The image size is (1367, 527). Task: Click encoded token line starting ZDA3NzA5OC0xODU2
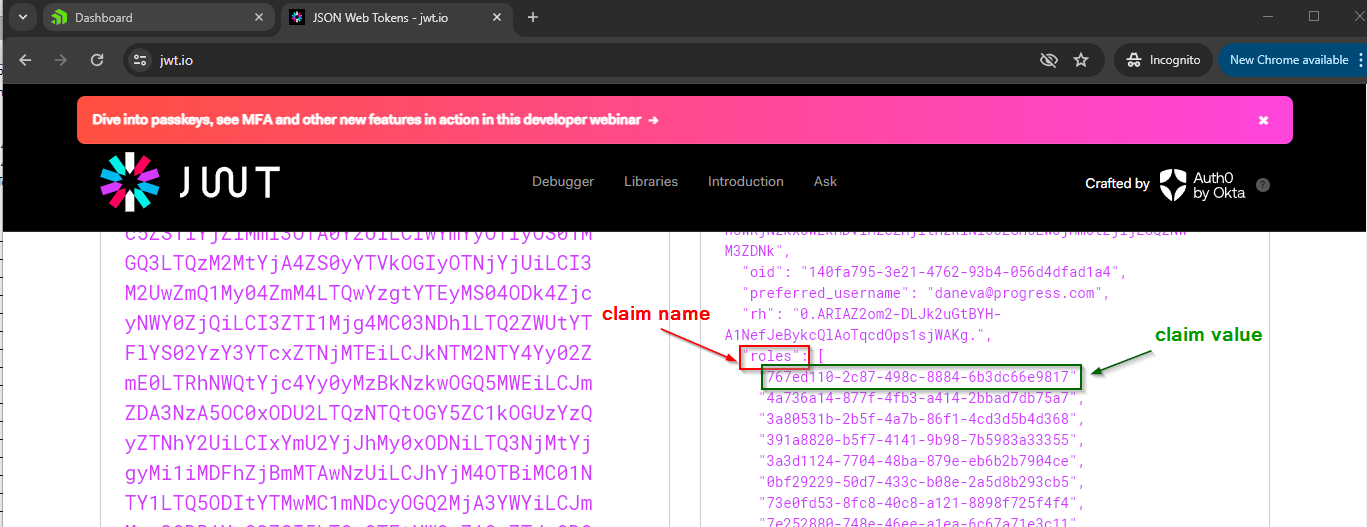(358, 413)
